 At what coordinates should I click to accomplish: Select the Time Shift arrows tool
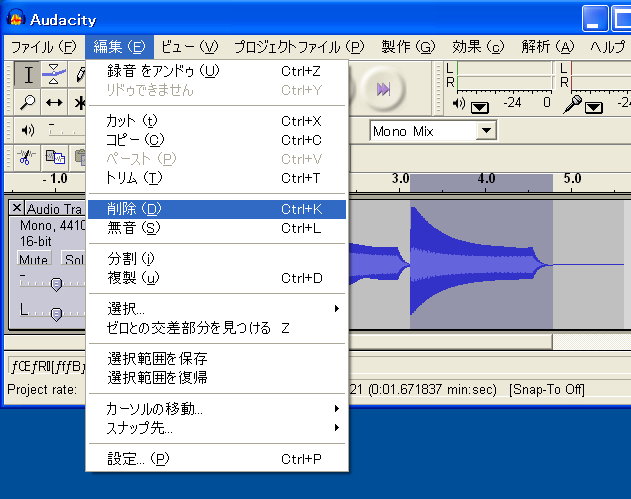pos(54,102)
